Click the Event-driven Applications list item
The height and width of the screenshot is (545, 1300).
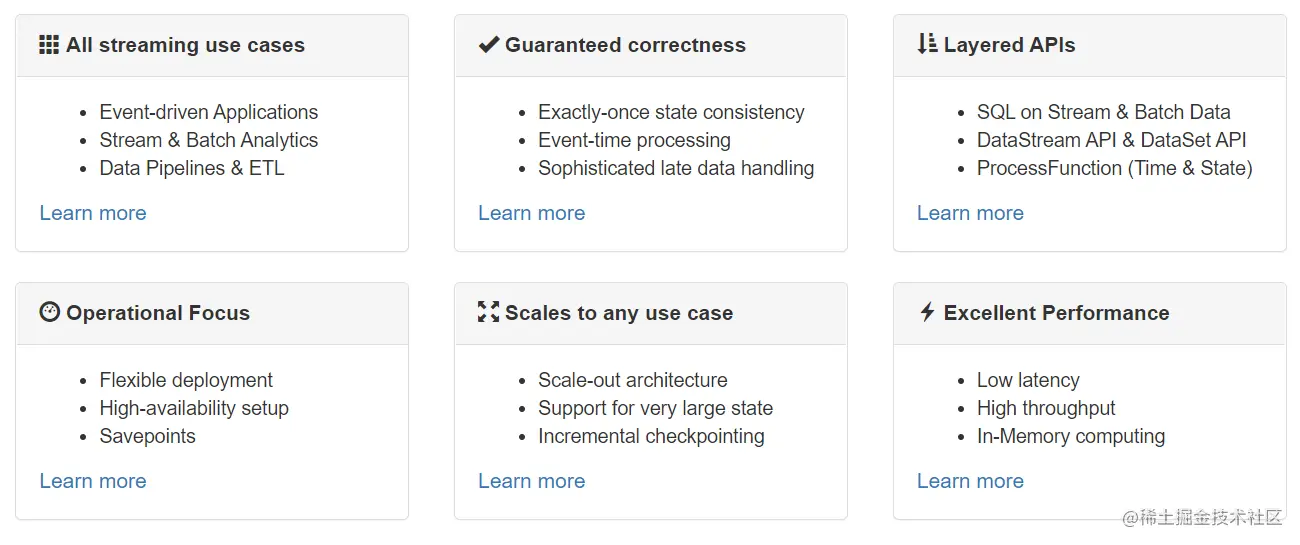click(x=208, y=112)
